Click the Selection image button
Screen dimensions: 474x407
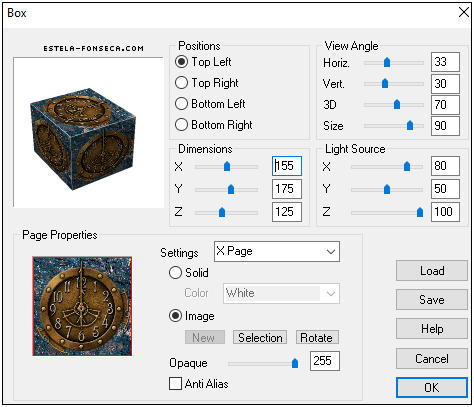pyautogui.click(x=260, y=338)
